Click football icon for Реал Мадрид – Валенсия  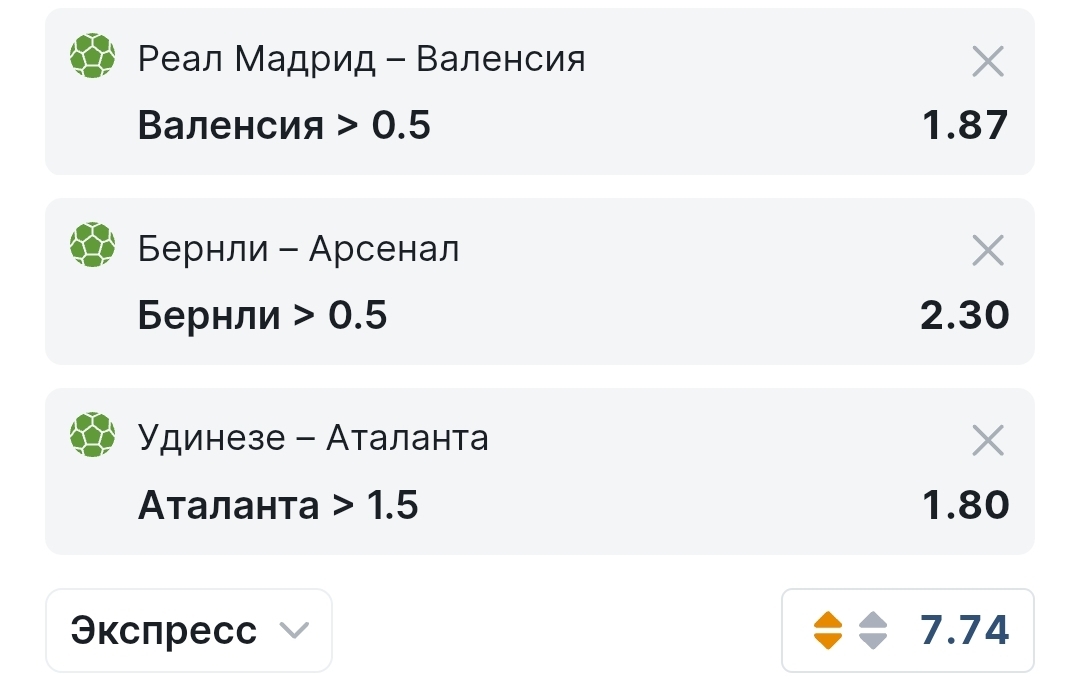pos(93,57)
